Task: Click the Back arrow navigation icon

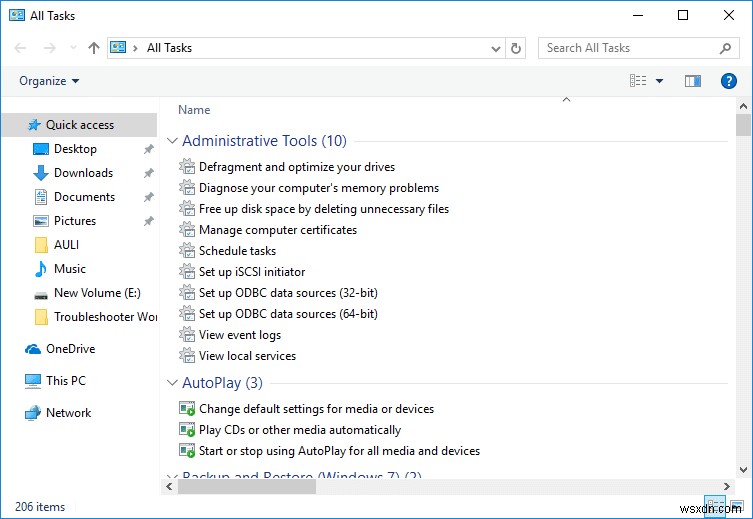Action: tap(22, 48)
